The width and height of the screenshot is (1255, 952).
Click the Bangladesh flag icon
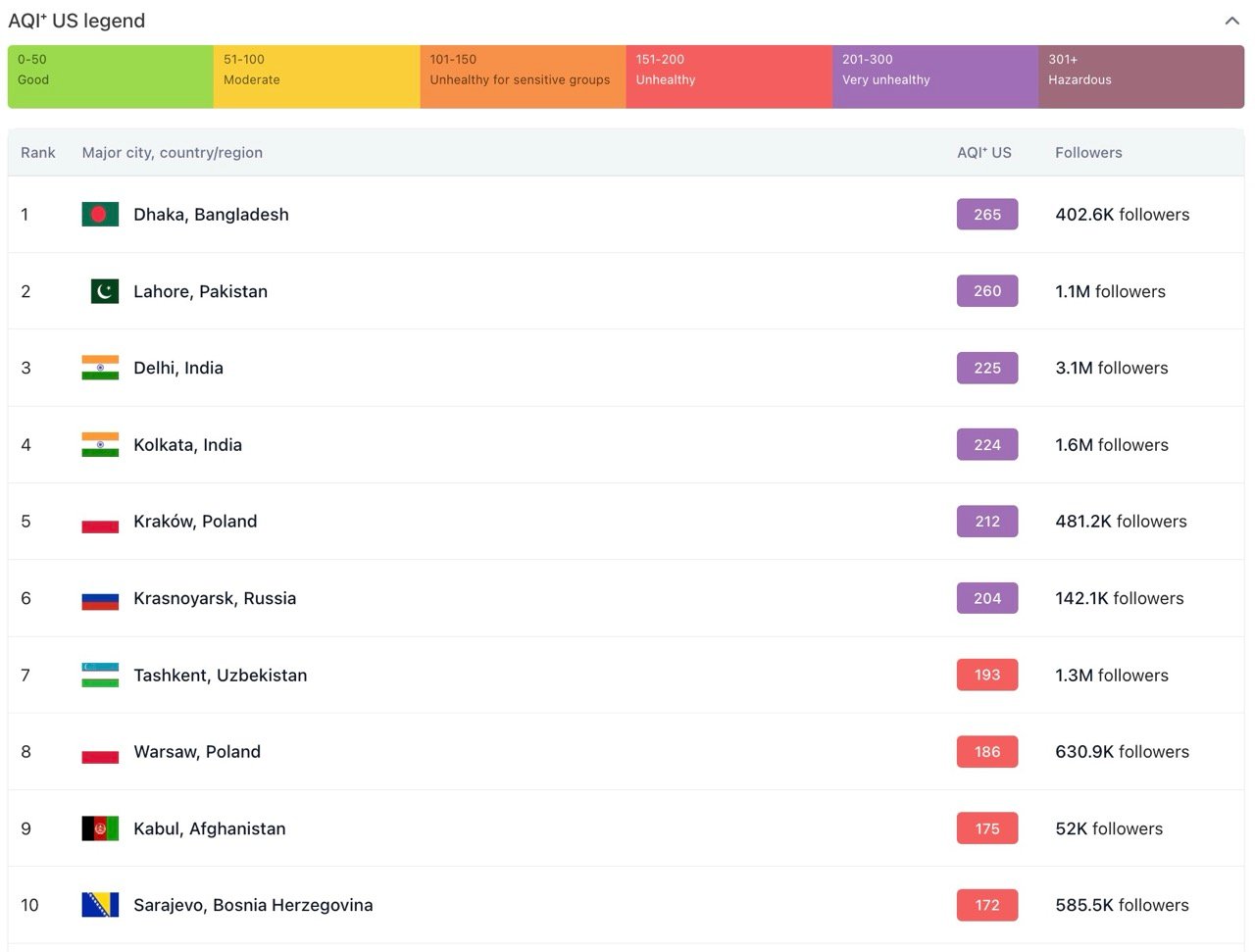pos(100,215)
